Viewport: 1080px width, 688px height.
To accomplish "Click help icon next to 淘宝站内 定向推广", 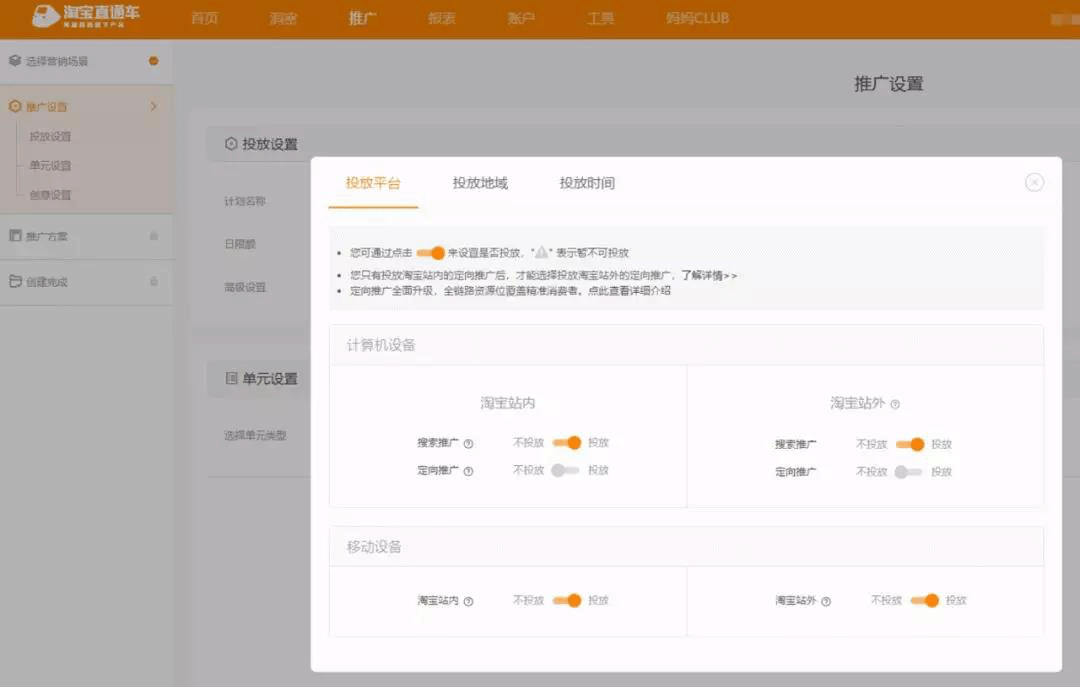I will 468,471.
